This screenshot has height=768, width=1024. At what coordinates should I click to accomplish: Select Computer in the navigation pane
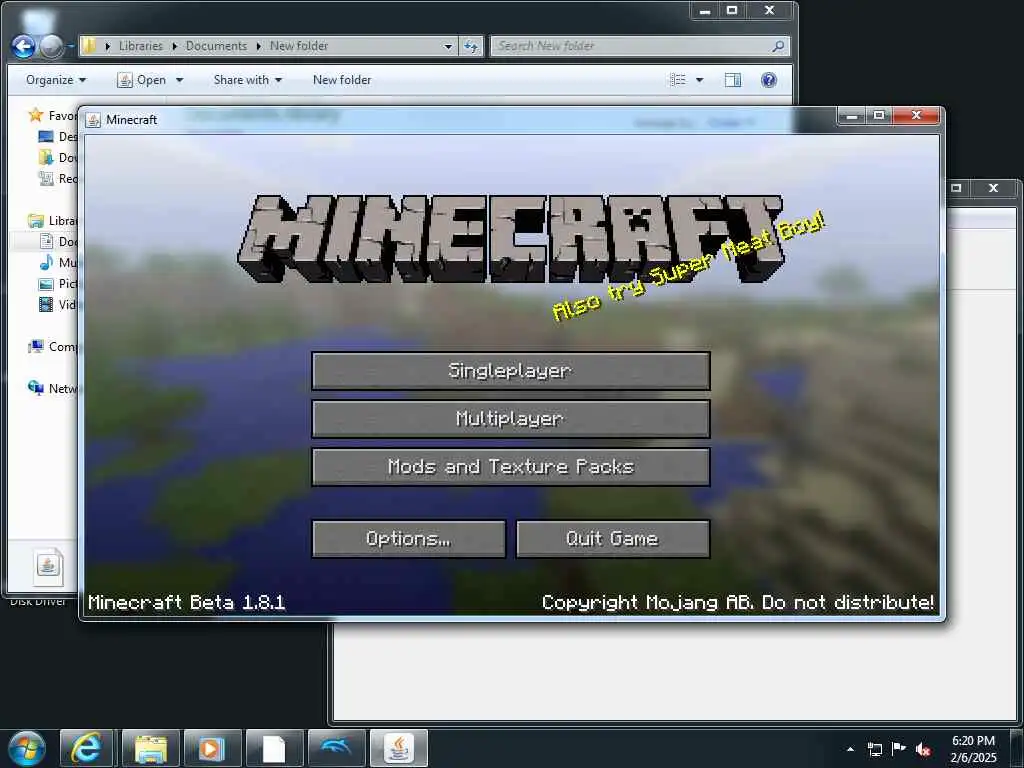54,347
